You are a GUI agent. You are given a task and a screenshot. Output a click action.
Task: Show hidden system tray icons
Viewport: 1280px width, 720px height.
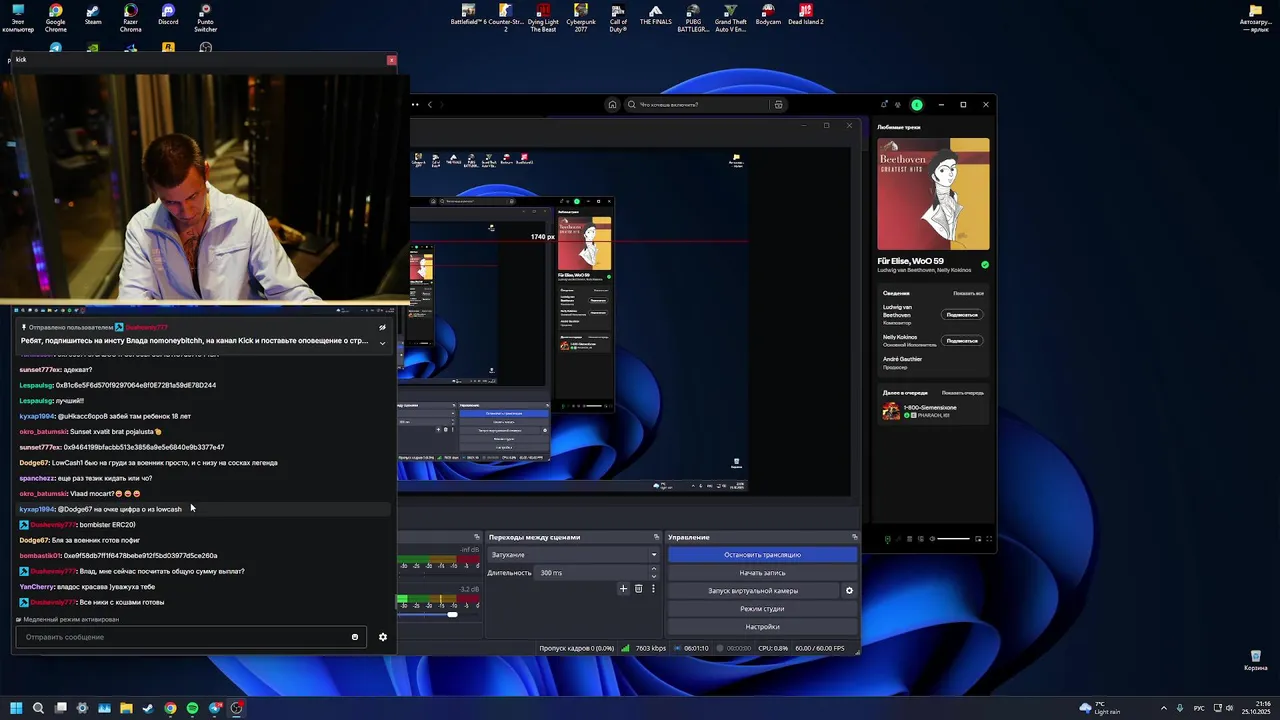[1164, 708]
